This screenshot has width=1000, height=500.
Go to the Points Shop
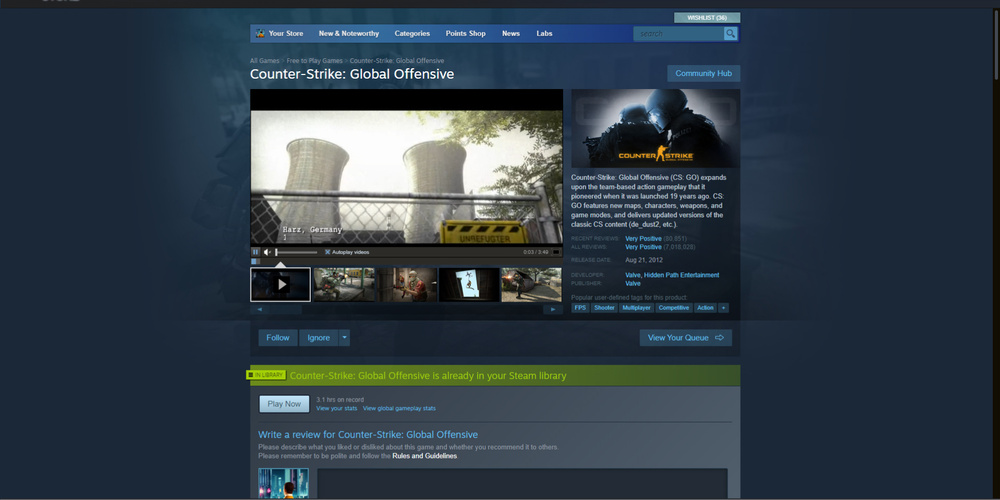coord(466,33)
